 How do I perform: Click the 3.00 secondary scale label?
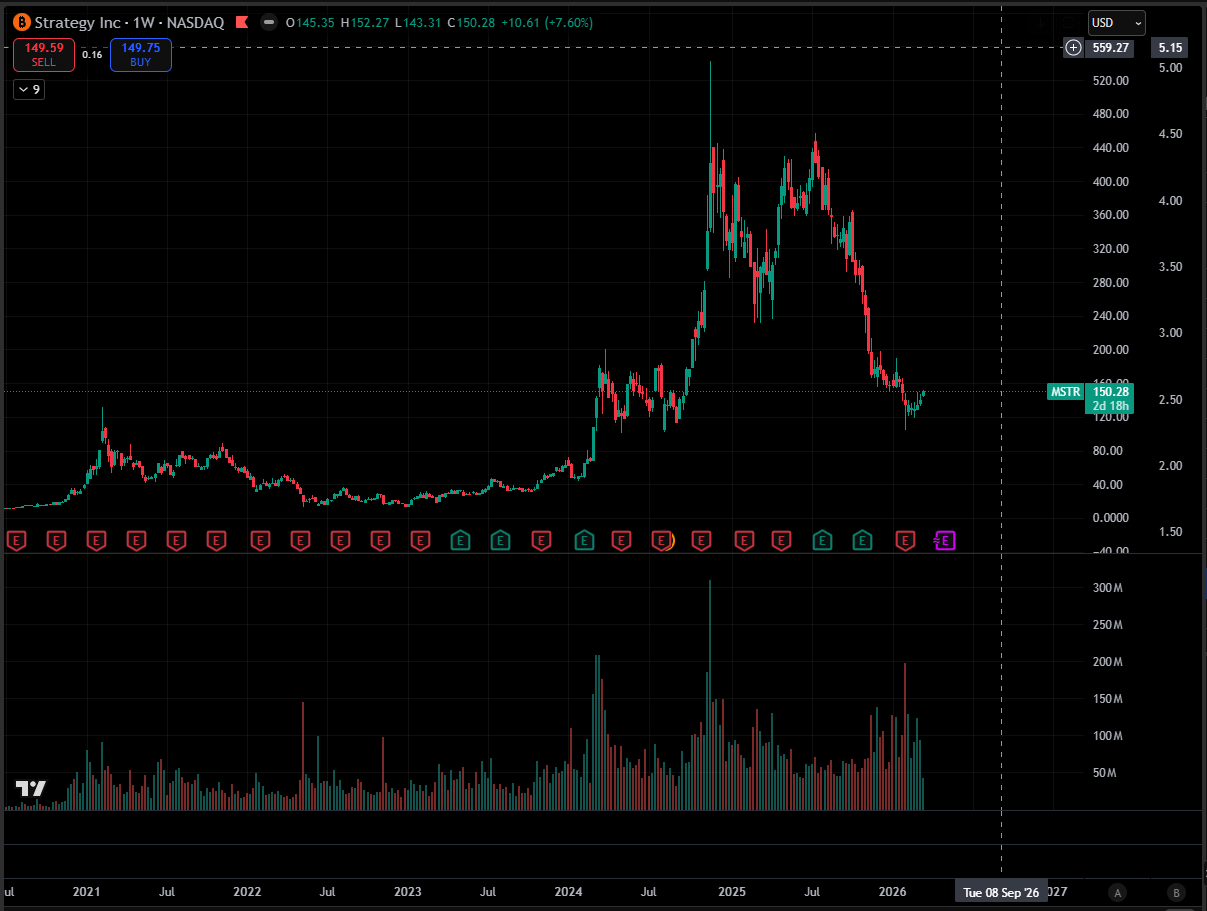pos(1170,333)
